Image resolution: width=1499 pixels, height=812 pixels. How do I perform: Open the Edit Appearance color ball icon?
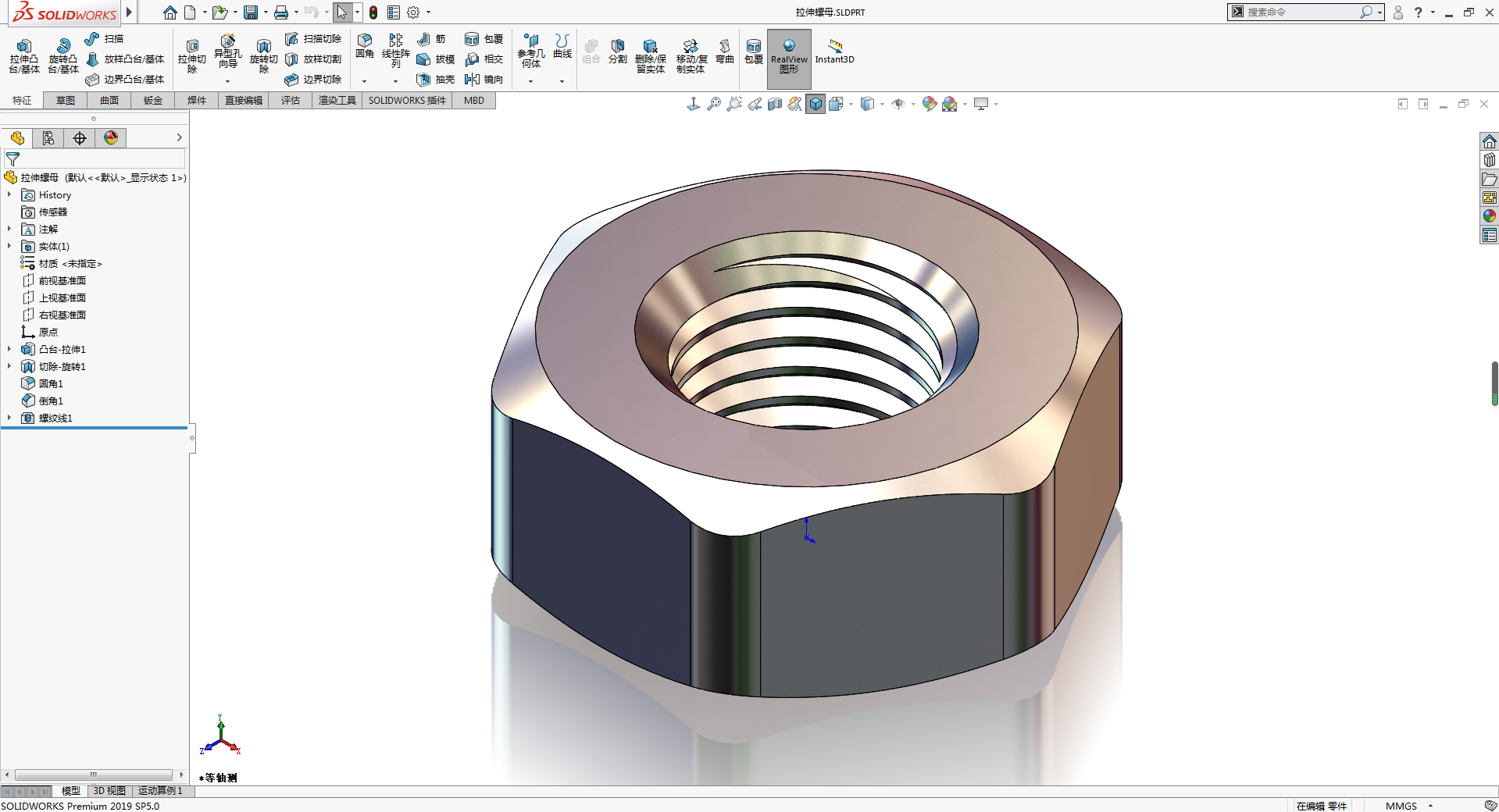point(929,104)
